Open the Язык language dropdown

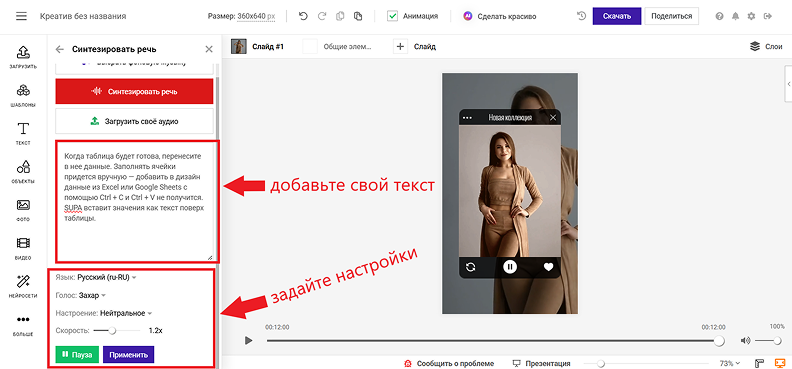pyautogui.click(x=107, y=277)
